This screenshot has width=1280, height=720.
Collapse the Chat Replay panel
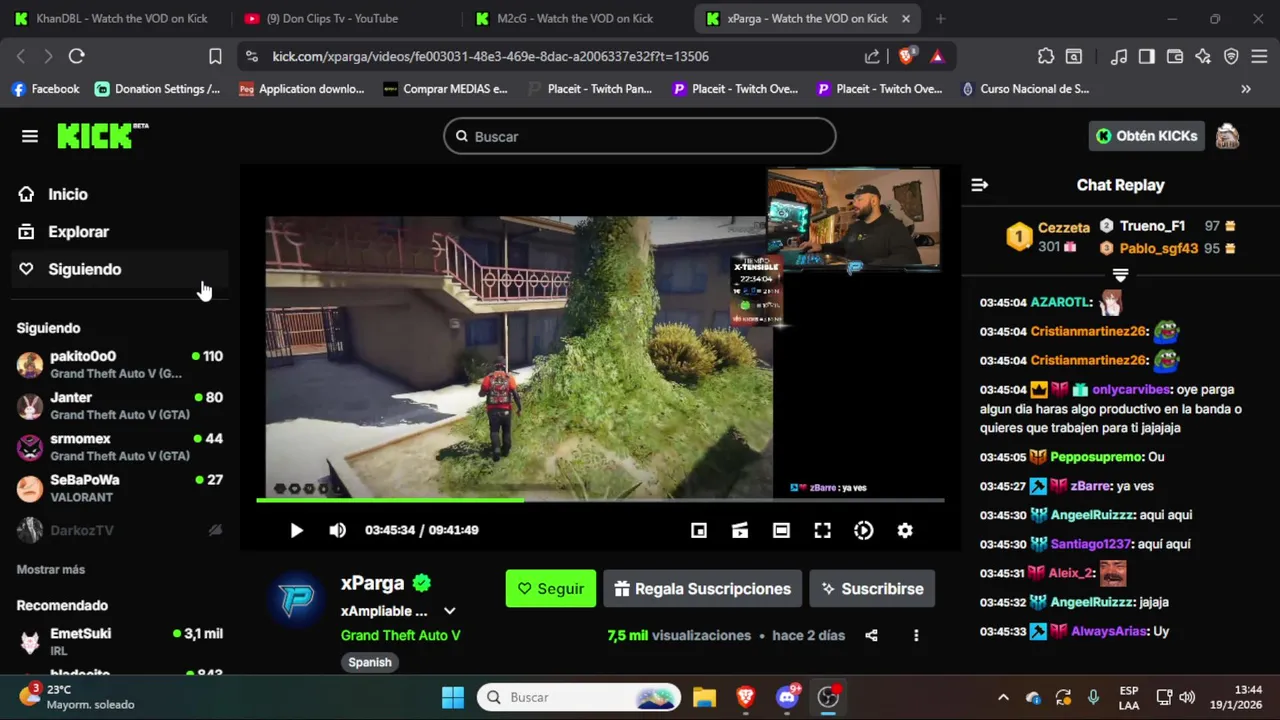(980, 185)
